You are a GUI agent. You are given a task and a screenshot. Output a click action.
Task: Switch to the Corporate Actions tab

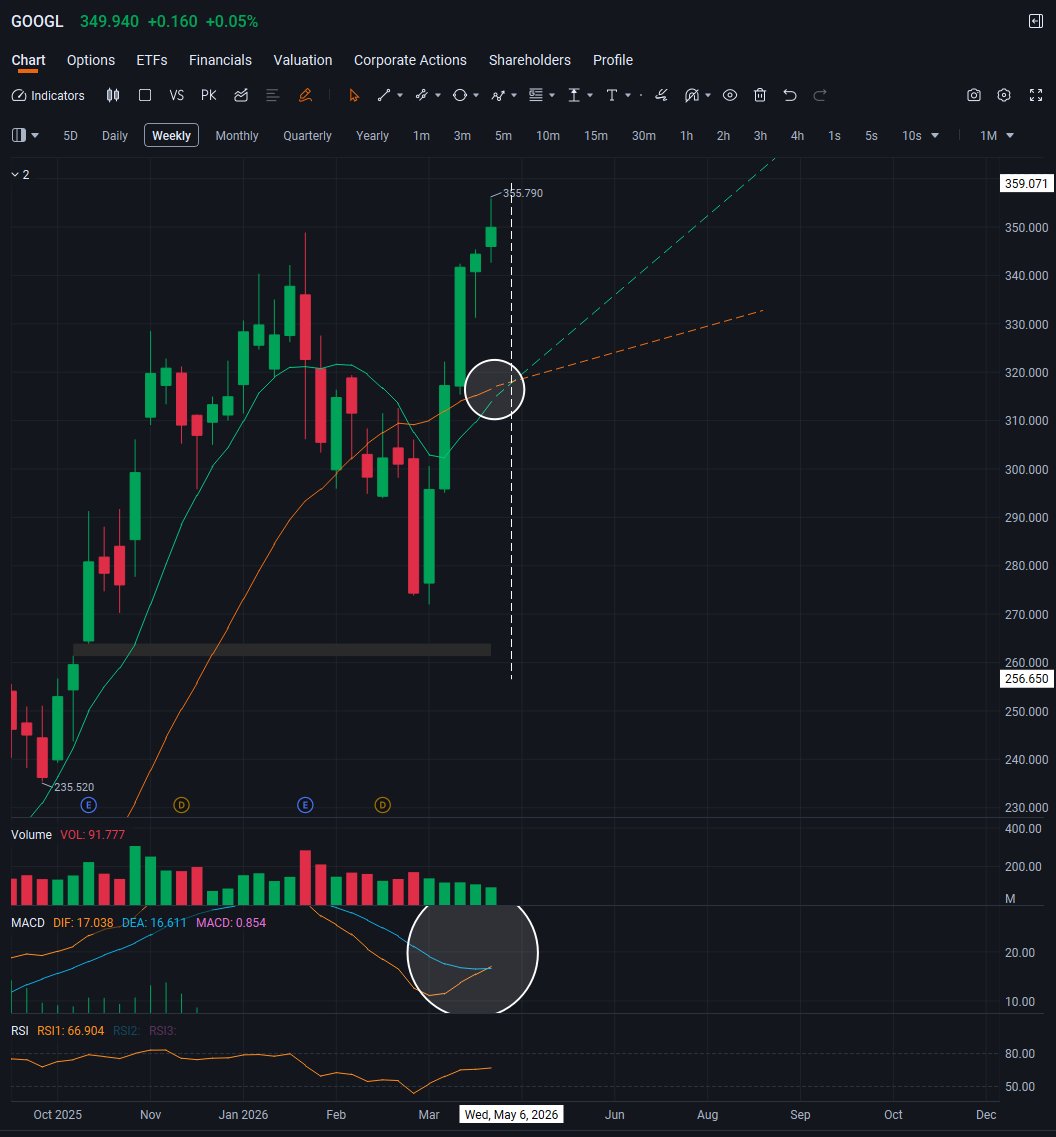click(410, 60)
